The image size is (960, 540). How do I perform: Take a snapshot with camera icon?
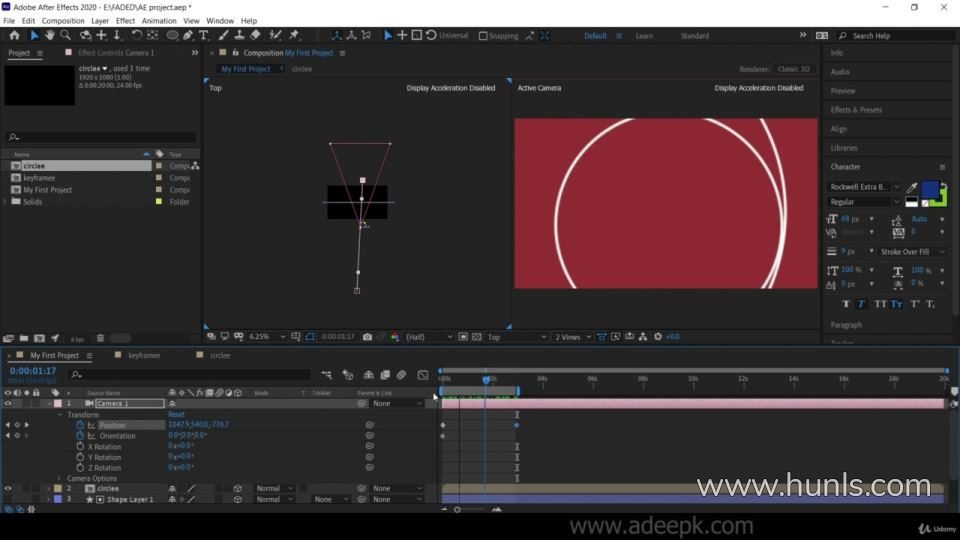click(x=368, y=337)
